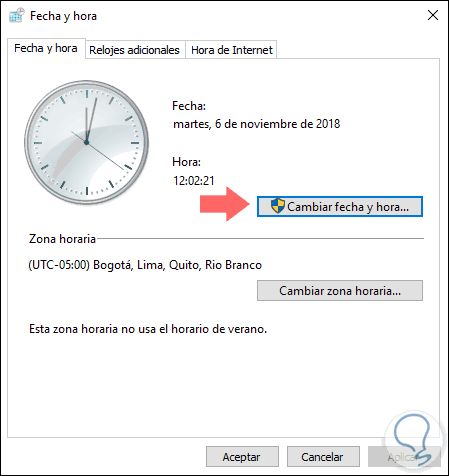449x476 pixels.
Task: Click the horario de verano notice text
Action: pos(148,329)
